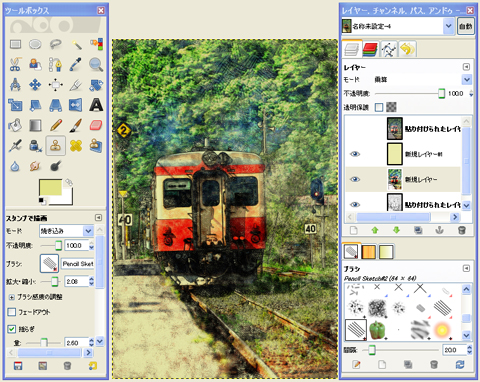Select the Rotate tool
Image resolution: width=480 pixels, height=382 pixels.
[96, 85]
